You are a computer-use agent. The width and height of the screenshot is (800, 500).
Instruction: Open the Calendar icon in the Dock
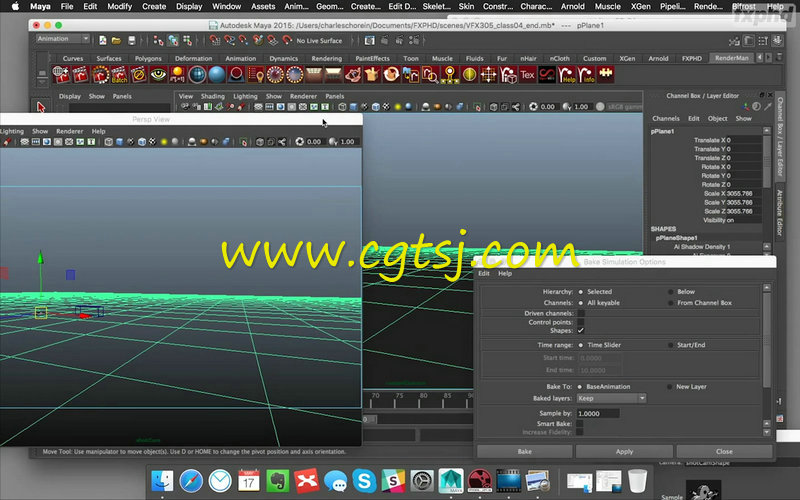point(248,480)
